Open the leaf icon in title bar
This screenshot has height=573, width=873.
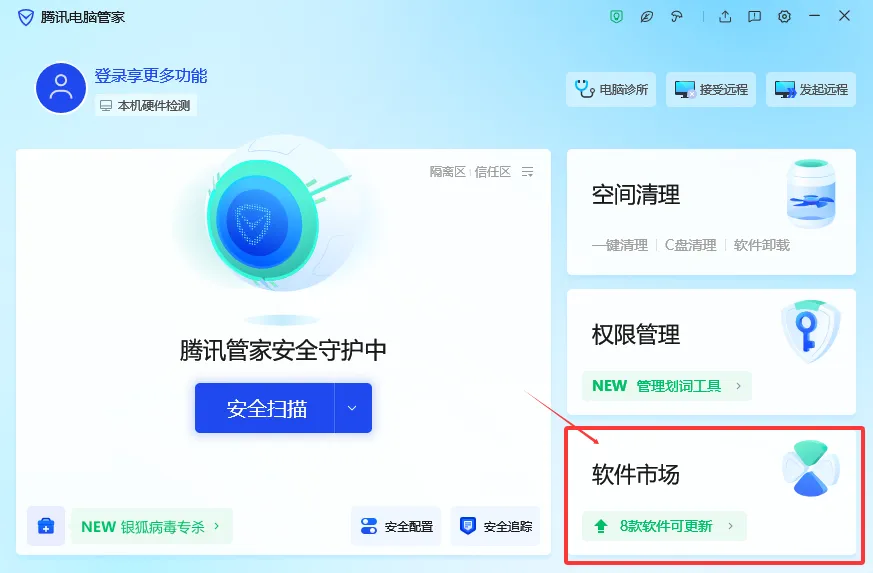point(646,17)
